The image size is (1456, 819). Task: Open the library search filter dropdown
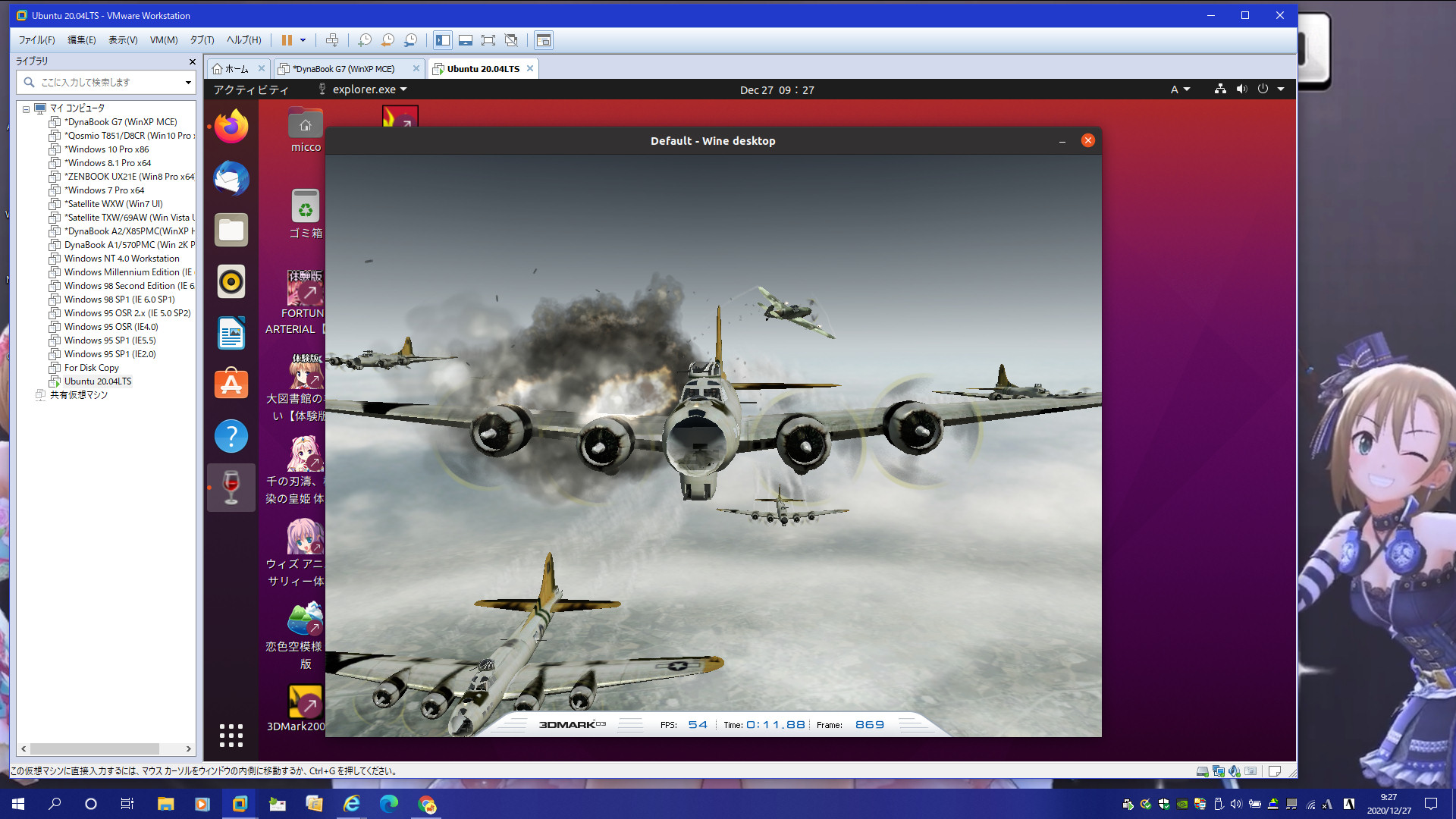[188, 82]
